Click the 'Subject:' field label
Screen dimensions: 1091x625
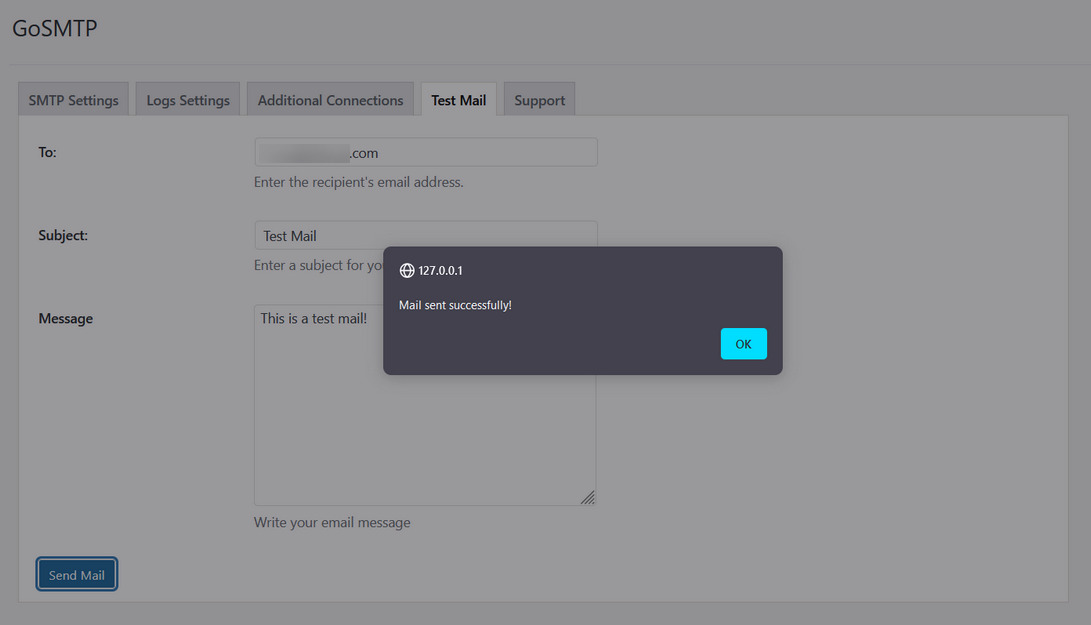tap(63, 235)
